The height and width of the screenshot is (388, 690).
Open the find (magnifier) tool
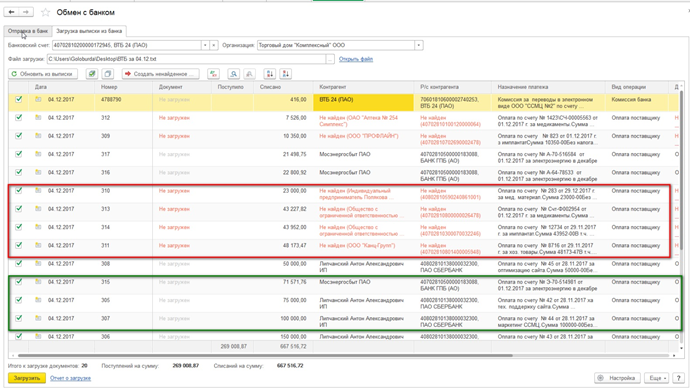click(234, 74)
